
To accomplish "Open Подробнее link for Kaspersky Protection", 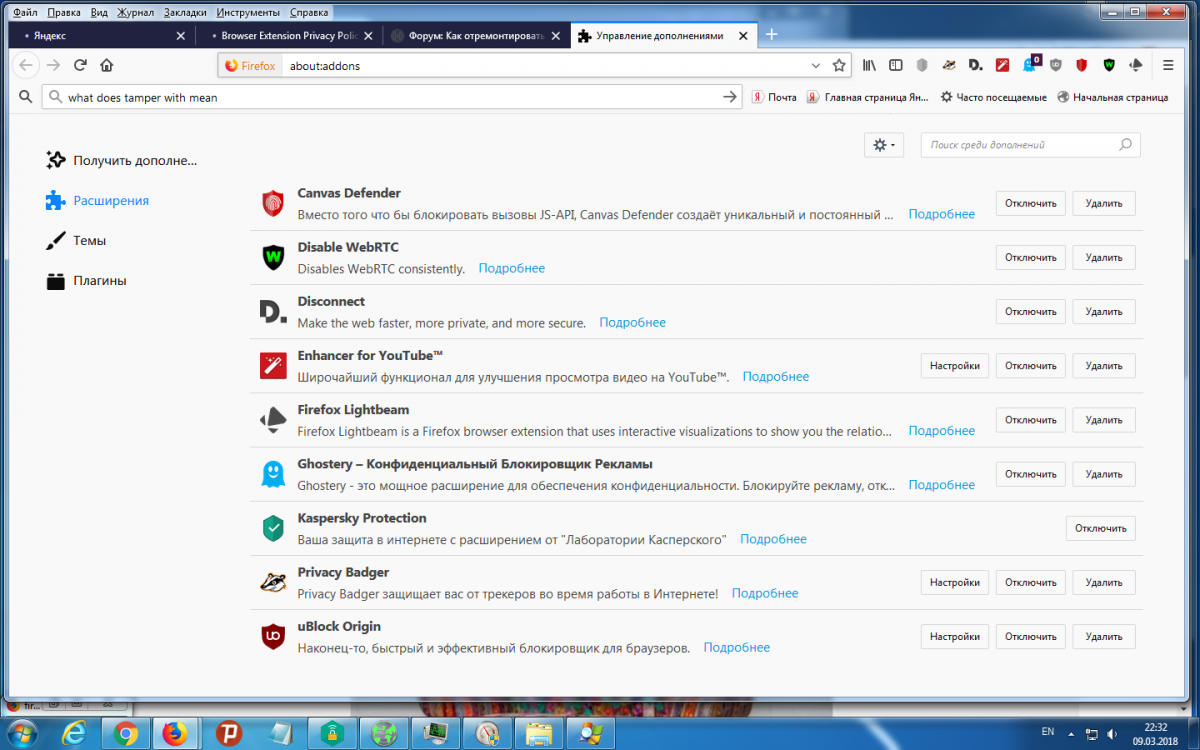I will pyautogui.click(x=773, y=539).
